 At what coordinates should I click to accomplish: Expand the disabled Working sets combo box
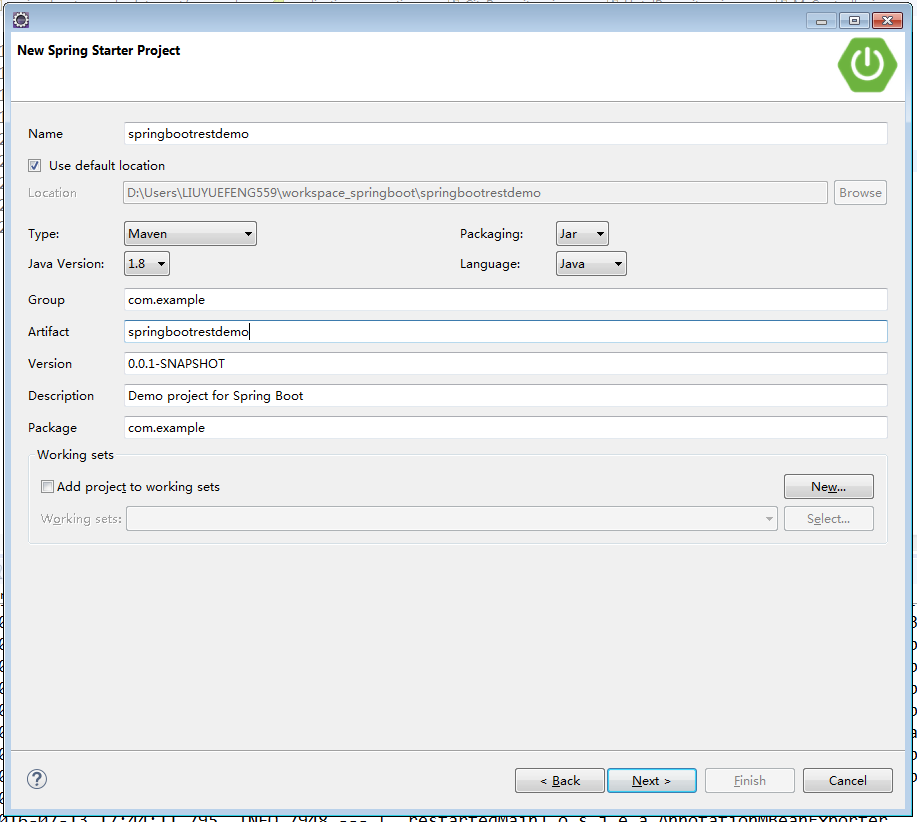point(451,519)
